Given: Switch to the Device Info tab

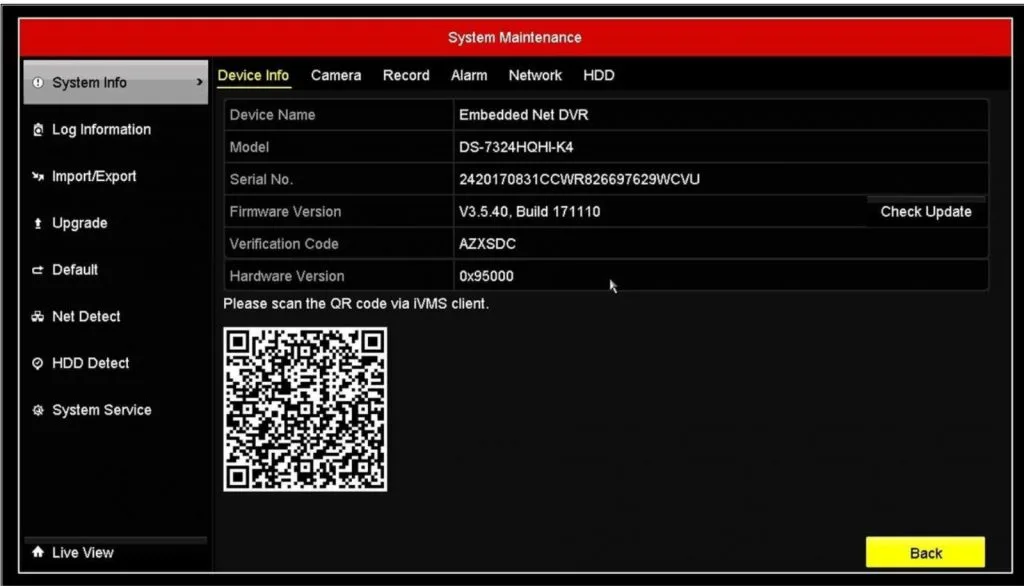Looking at the screenshot, I should 253,75.
